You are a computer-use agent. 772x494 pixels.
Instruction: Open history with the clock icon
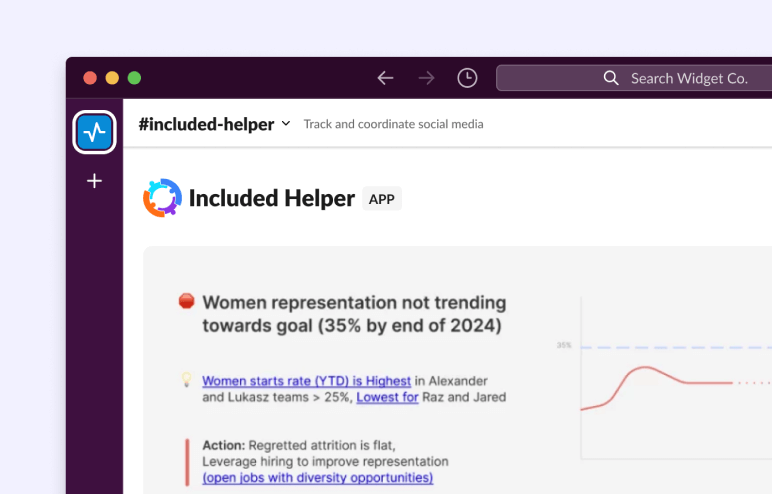tap(467, 78)
